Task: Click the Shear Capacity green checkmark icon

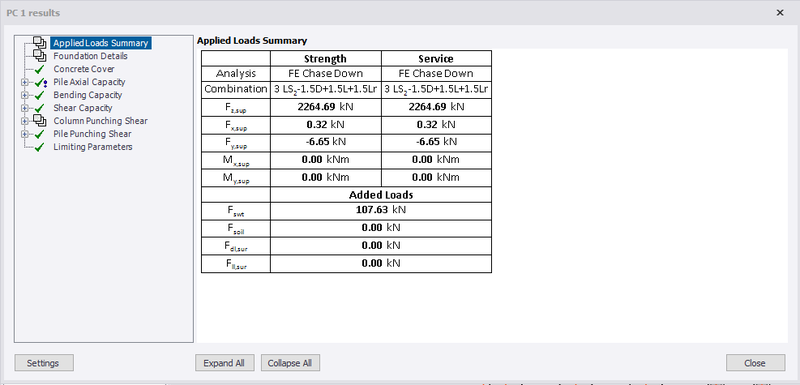Action: click(x=40, y=109)
